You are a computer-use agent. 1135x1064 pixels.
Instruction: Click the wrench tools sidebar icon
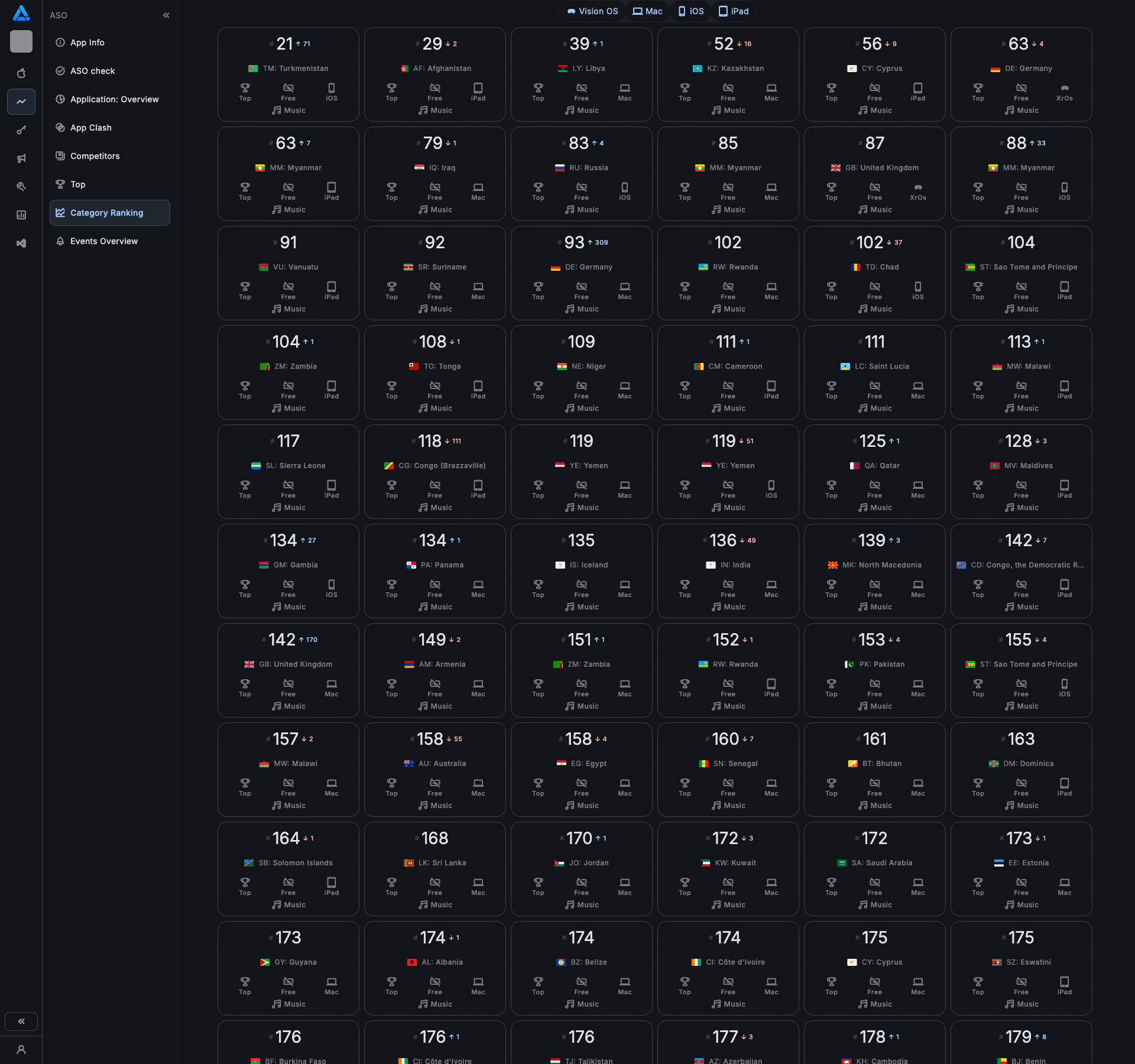[21, 187]
